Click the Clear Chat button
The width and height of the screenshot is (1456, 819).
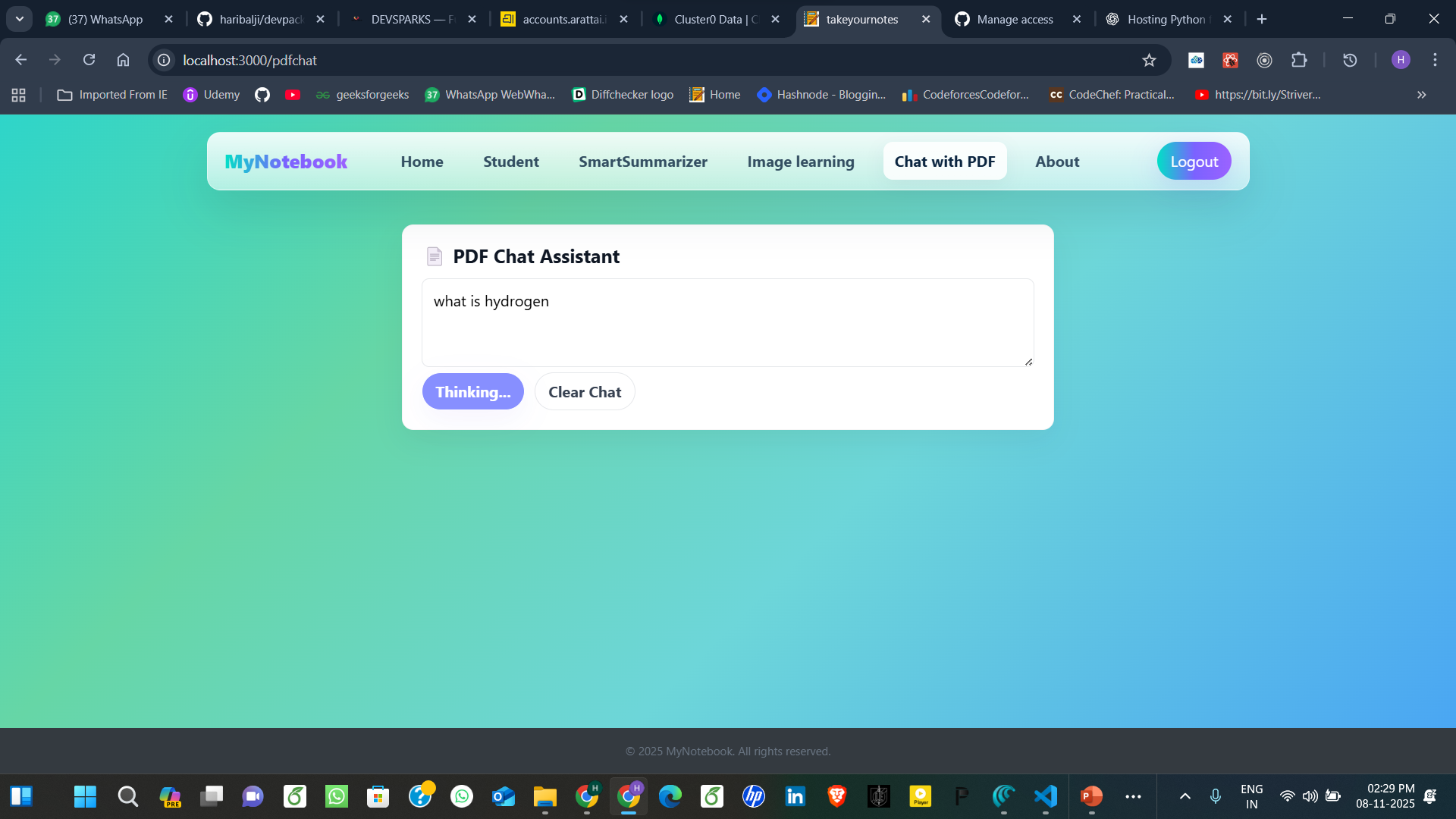(585, 392)
